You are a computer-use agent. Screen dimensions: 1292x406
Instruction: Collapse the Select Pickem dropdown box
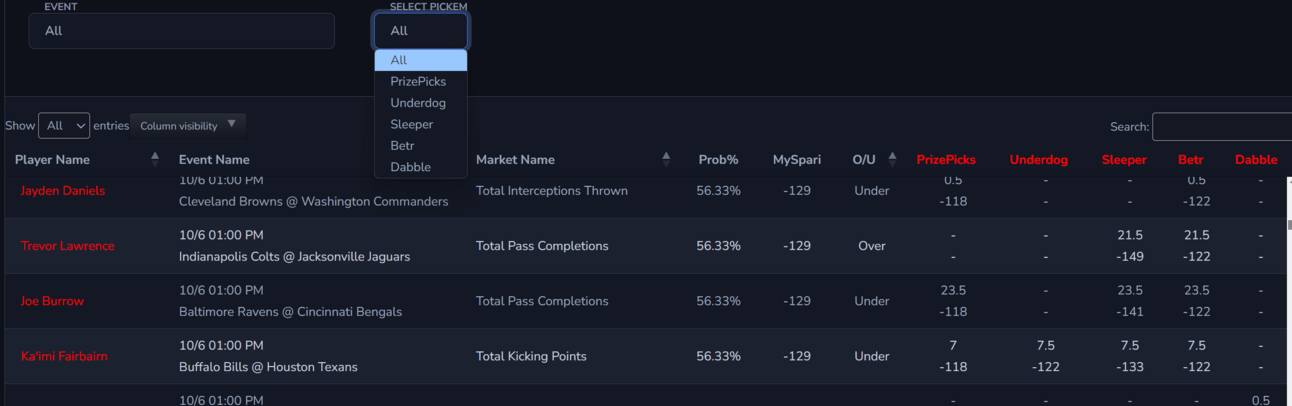(x=420, y=31)
